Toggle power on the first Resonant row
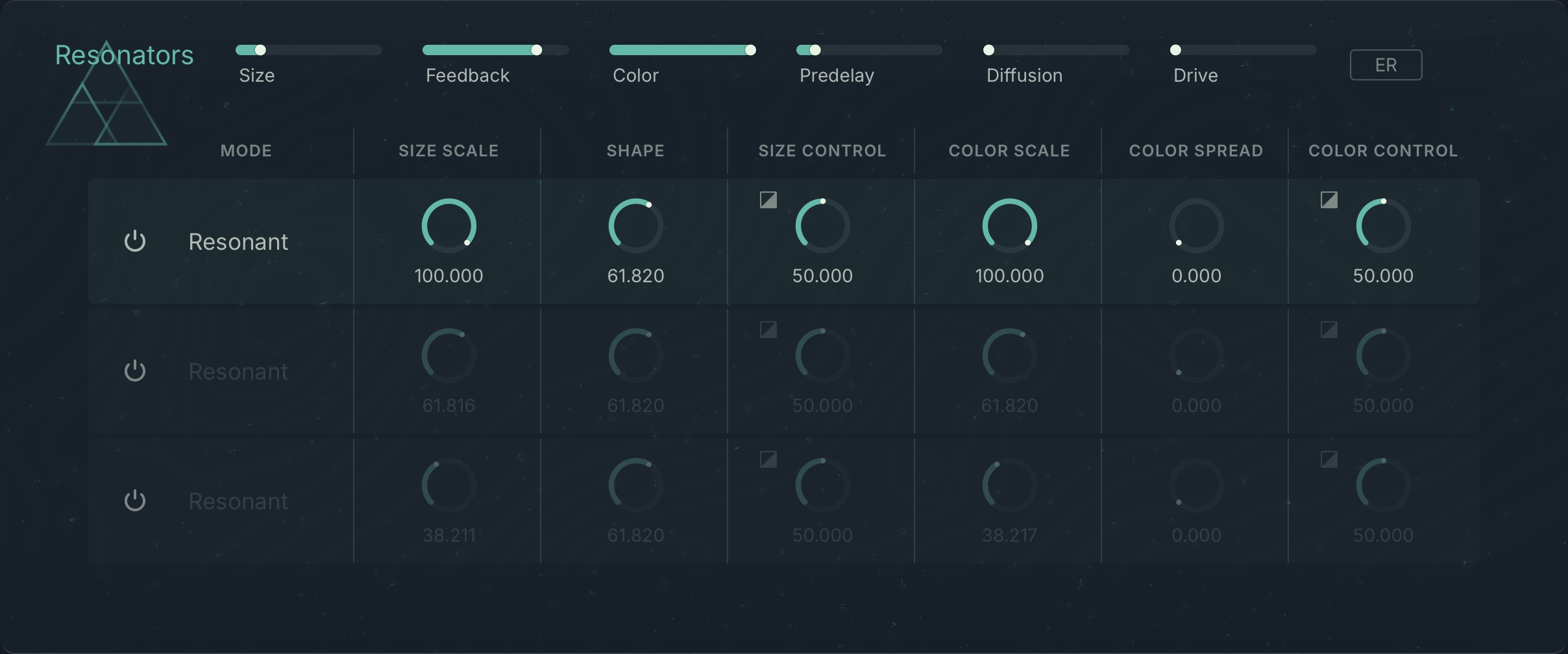 pyautogui.click(x=134, y=241)
